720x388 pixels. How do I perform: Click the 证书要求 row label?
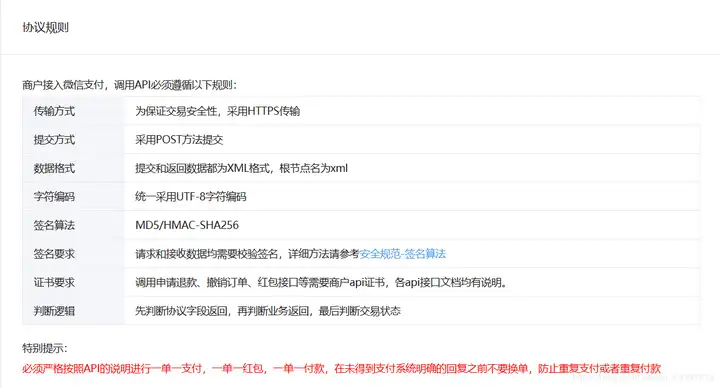[54, 282]
